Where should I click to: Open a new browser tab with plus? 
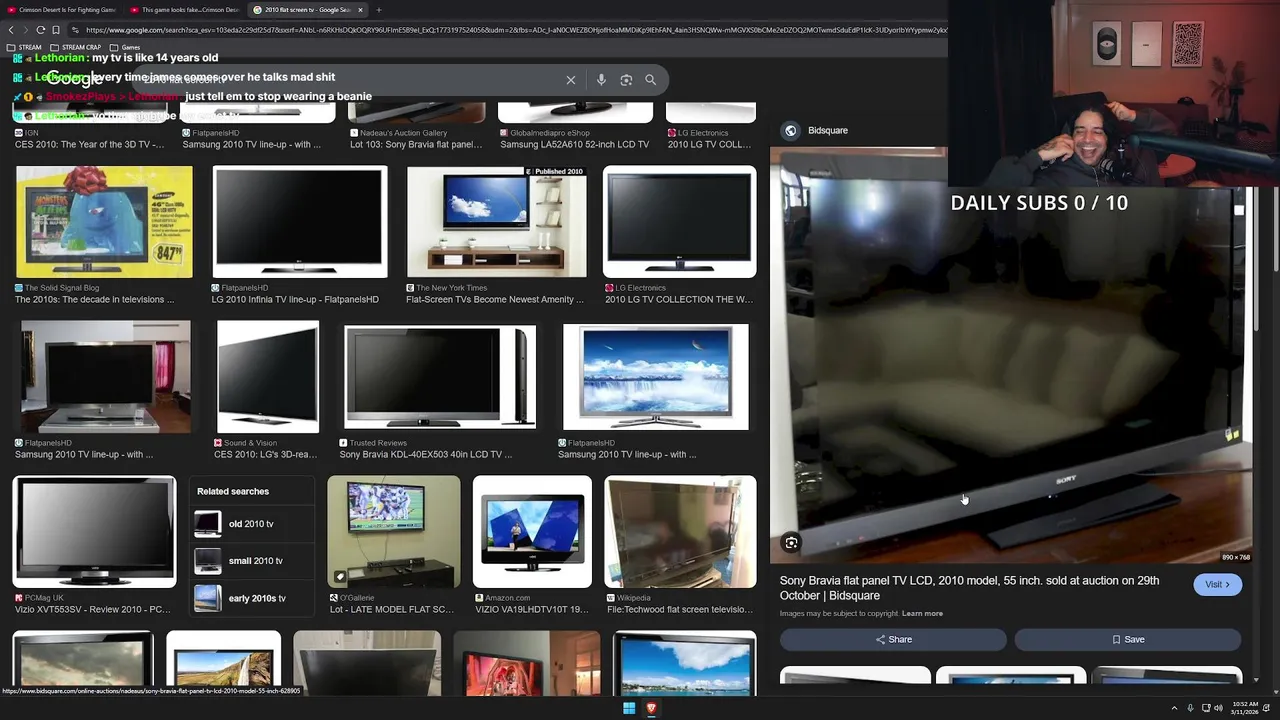[x=378, y=10]
